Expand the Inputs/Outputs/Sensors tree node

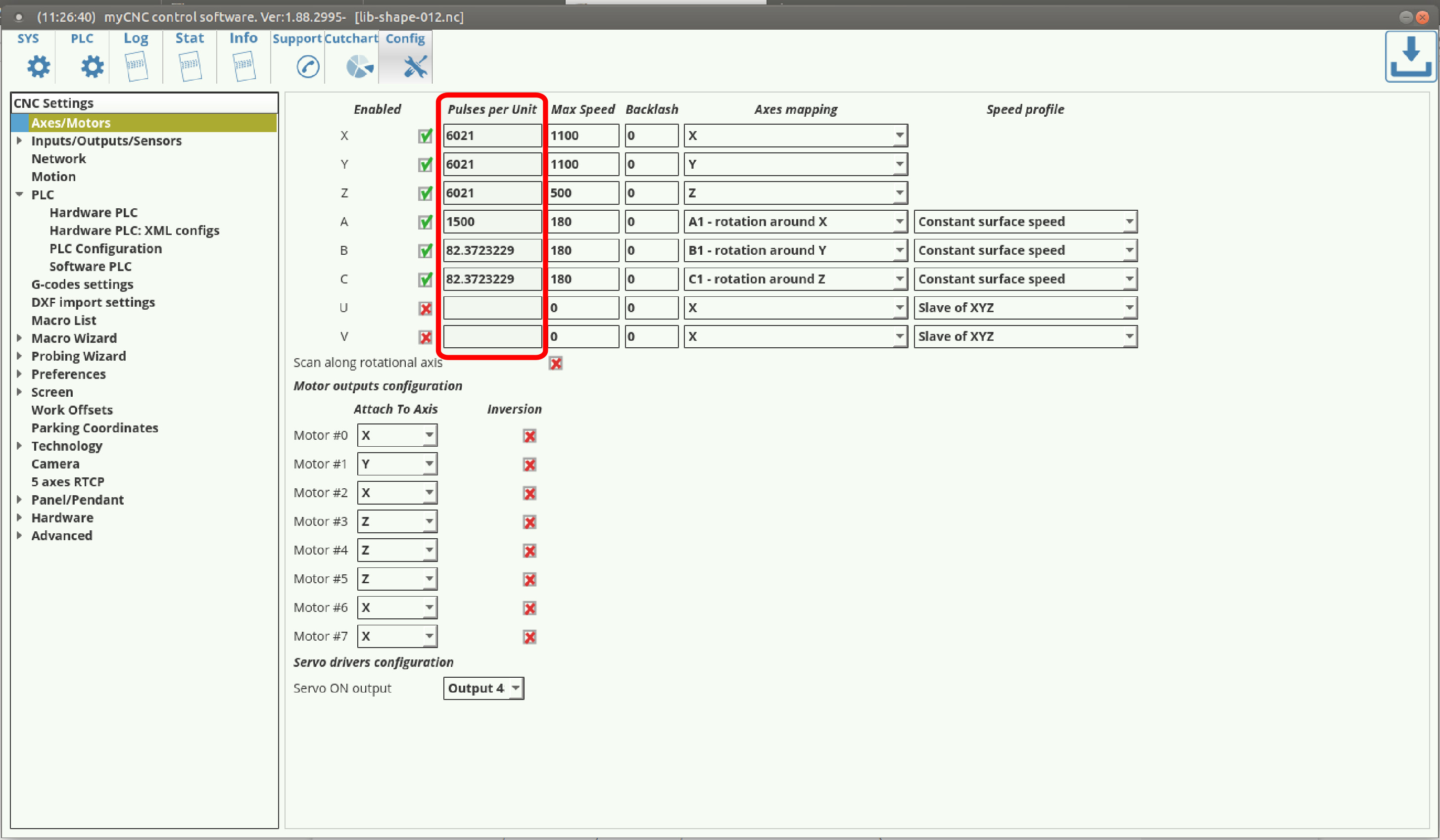[19, 140]
